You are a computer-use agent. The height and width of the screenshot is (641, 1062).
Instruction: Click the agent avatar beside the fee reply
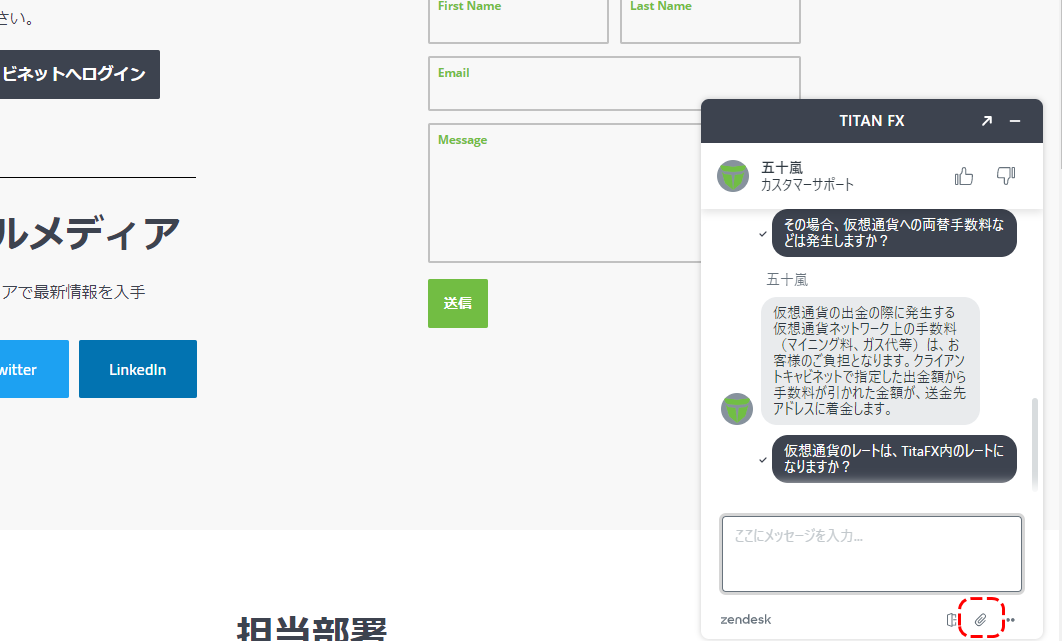[737, 409]
